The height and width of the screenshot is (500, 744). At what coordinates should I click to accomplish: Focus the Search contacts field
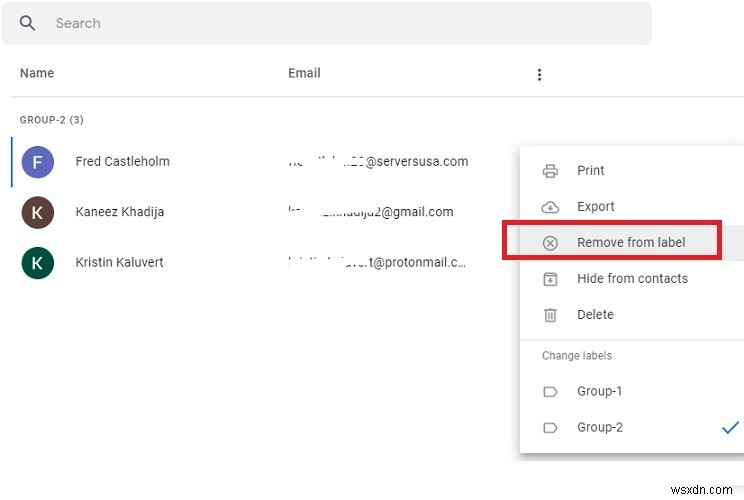[326, 23]
